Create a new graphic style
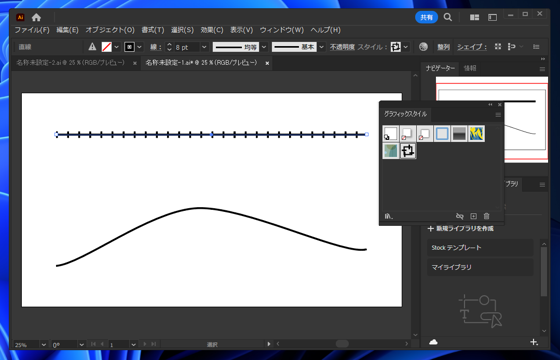Screen dimensions: 560x360 point(473,216)
